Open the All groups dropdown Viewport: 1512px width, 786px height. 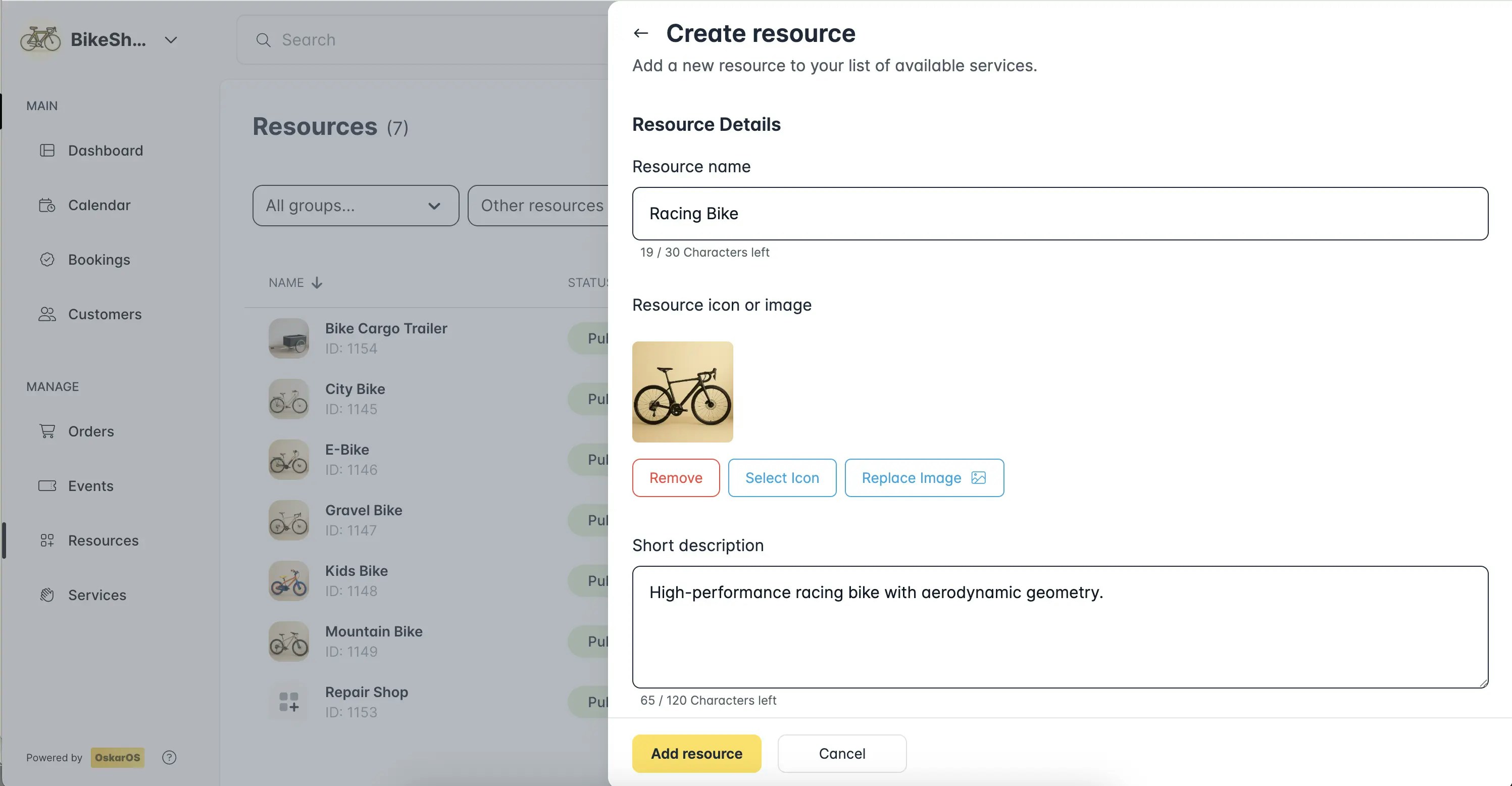pos(355,206)
